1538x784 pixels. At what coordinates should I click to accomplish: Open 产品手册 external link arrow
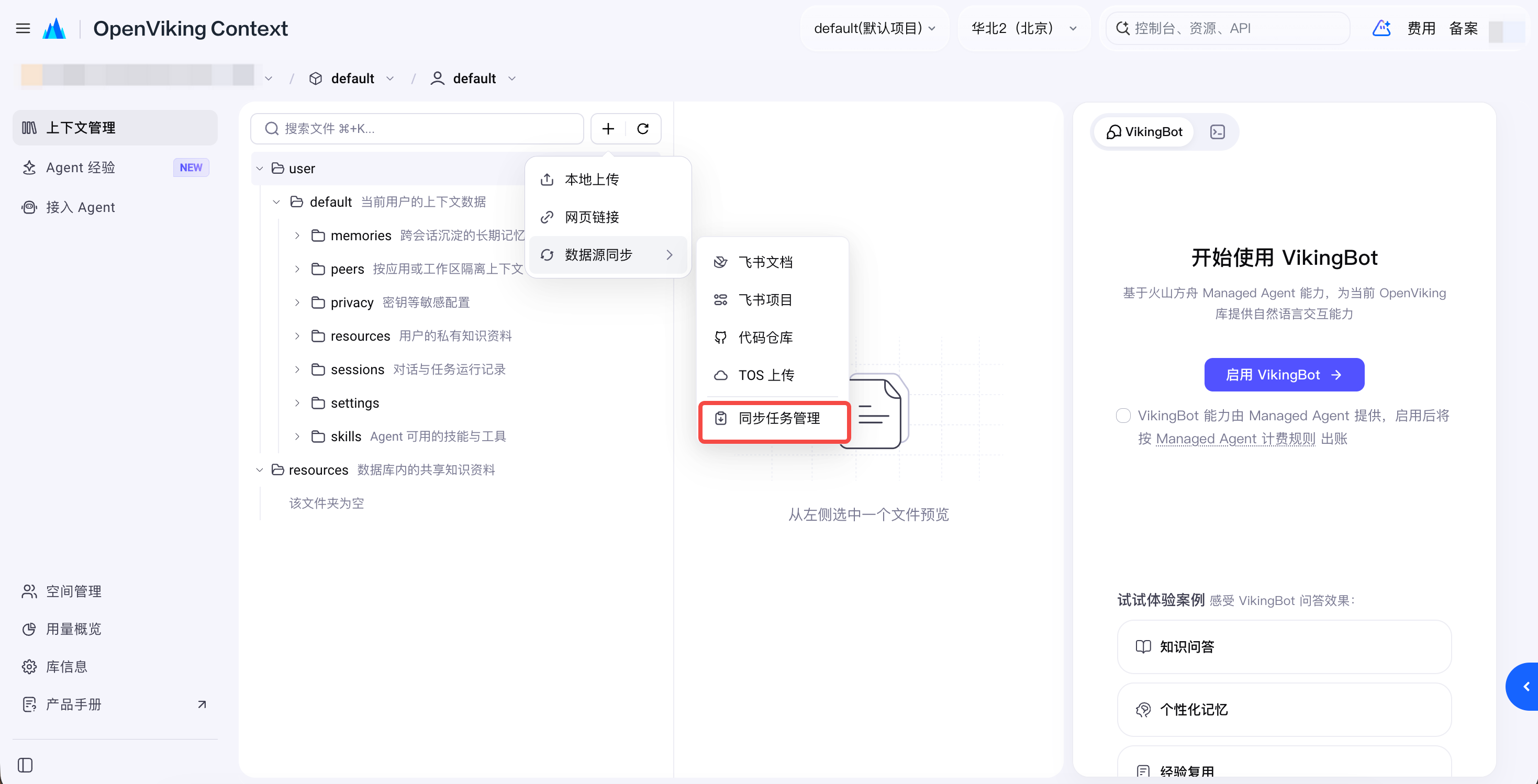click(x=202, y=704)
